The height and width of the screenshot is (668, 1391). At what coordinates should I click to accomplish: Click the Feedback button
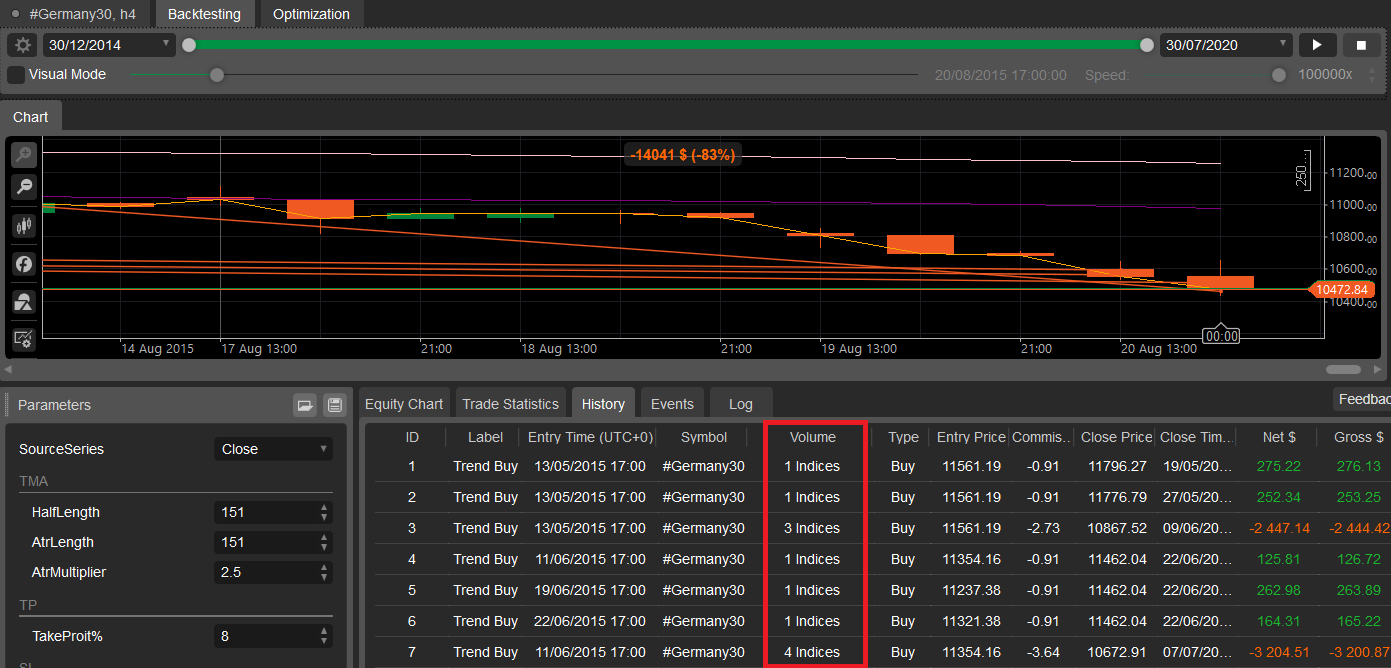[1362, 399]
